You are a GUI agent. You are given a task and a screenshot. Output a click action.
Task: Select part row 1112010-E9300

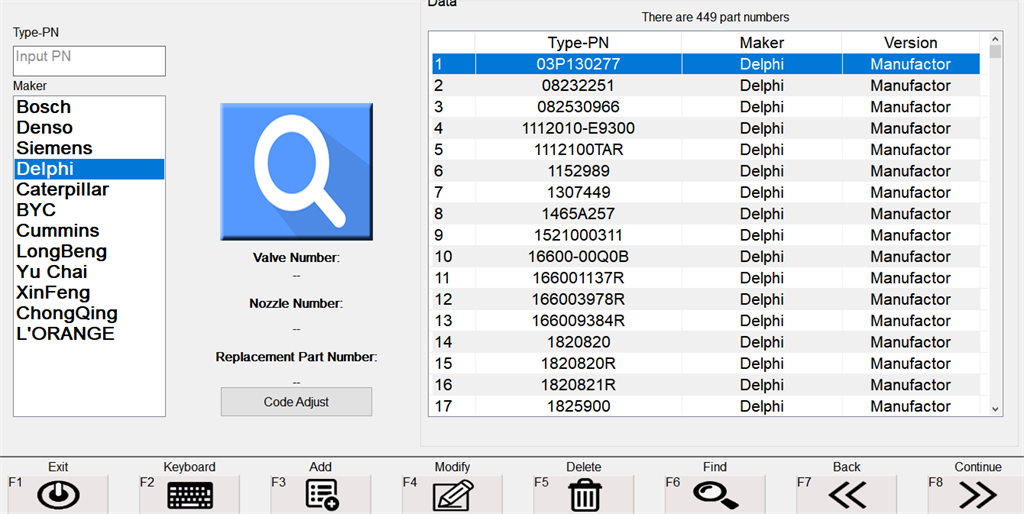pyautogui.click(x=578, y=129)
